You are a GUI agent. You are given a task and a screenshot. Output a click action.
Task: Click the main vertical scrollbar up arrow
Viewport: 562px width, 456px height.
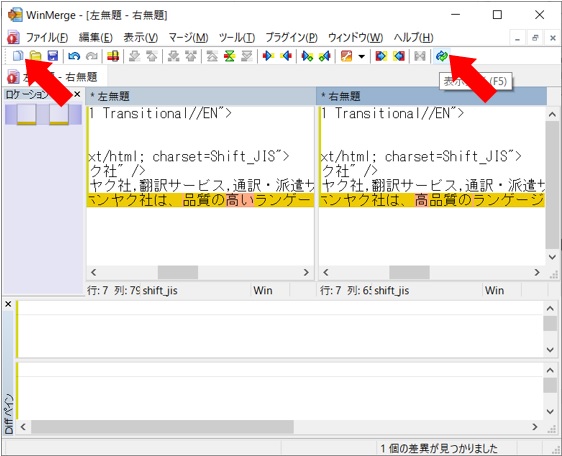point(552,115)
